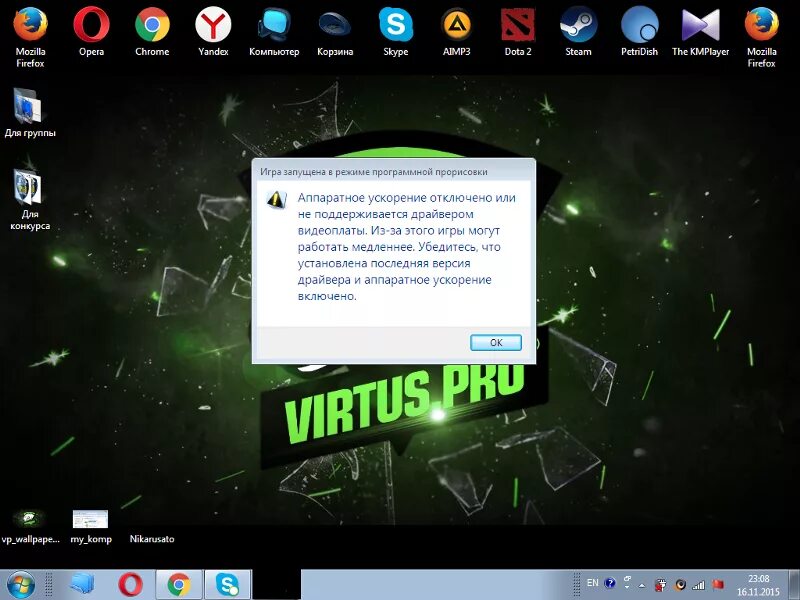Select the Steam desktop shortcut
The width and height of the screenshot is (800, 600).
[x=578, y=32]
